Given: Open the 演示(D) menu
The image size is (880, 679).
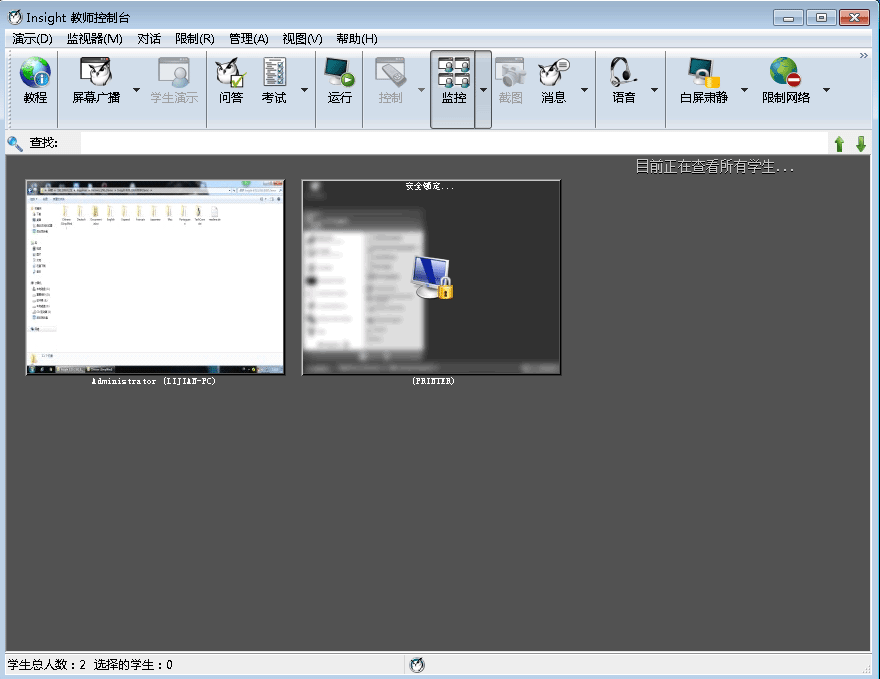Looking at the screenshot, I should coord(32,39).
